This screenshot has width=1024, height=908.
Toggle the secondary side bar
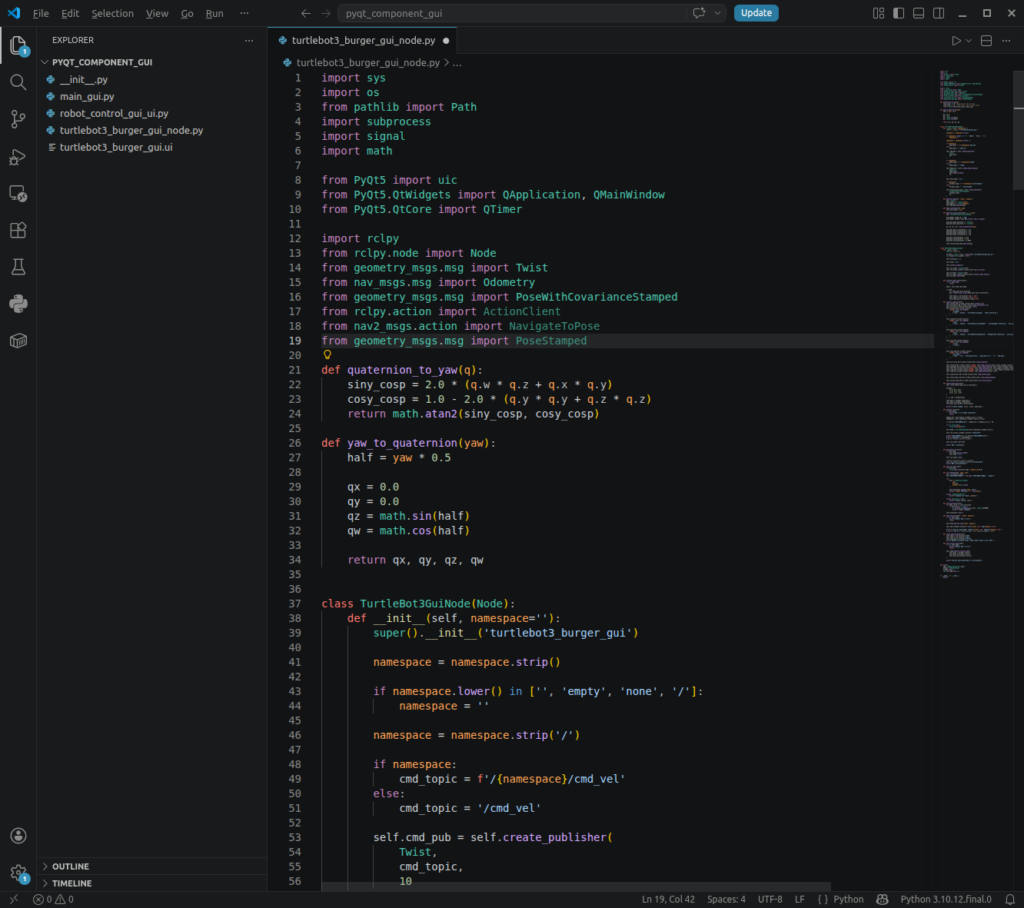click(938, 13)
